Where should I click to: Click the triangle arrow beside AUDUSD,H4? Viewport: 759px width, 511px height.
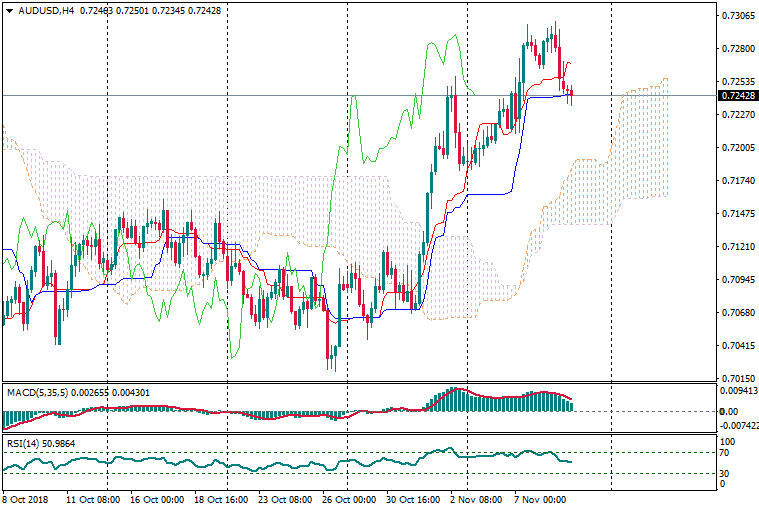pyautogui.click(x=9, y=11)
